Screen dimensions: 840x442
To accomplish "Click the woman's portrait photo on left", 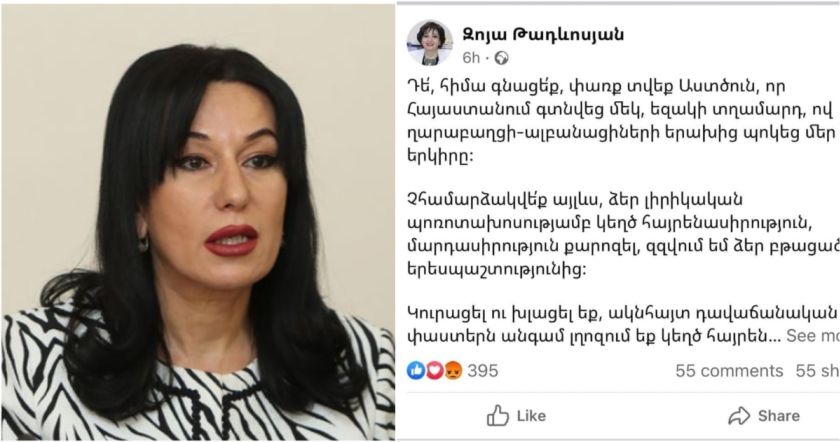I will click(x=198, y=222).
